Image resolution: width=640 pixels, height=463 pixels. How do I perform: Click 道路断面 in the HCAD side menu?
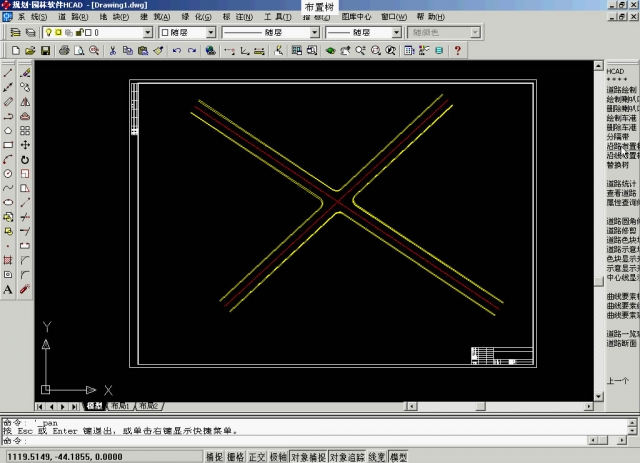(x=620, y=343)
